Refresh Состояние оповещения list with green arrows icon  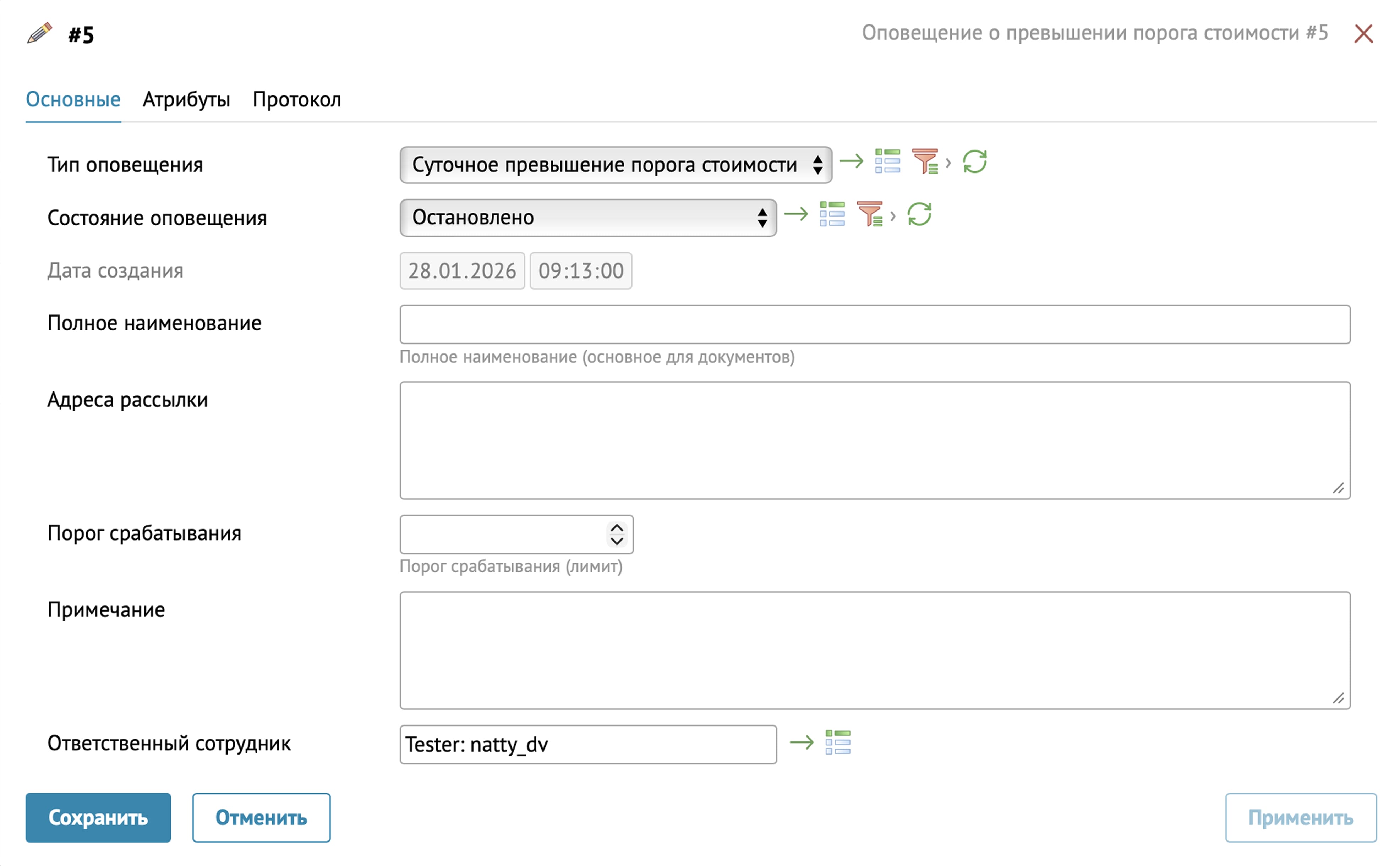point(919,214)
